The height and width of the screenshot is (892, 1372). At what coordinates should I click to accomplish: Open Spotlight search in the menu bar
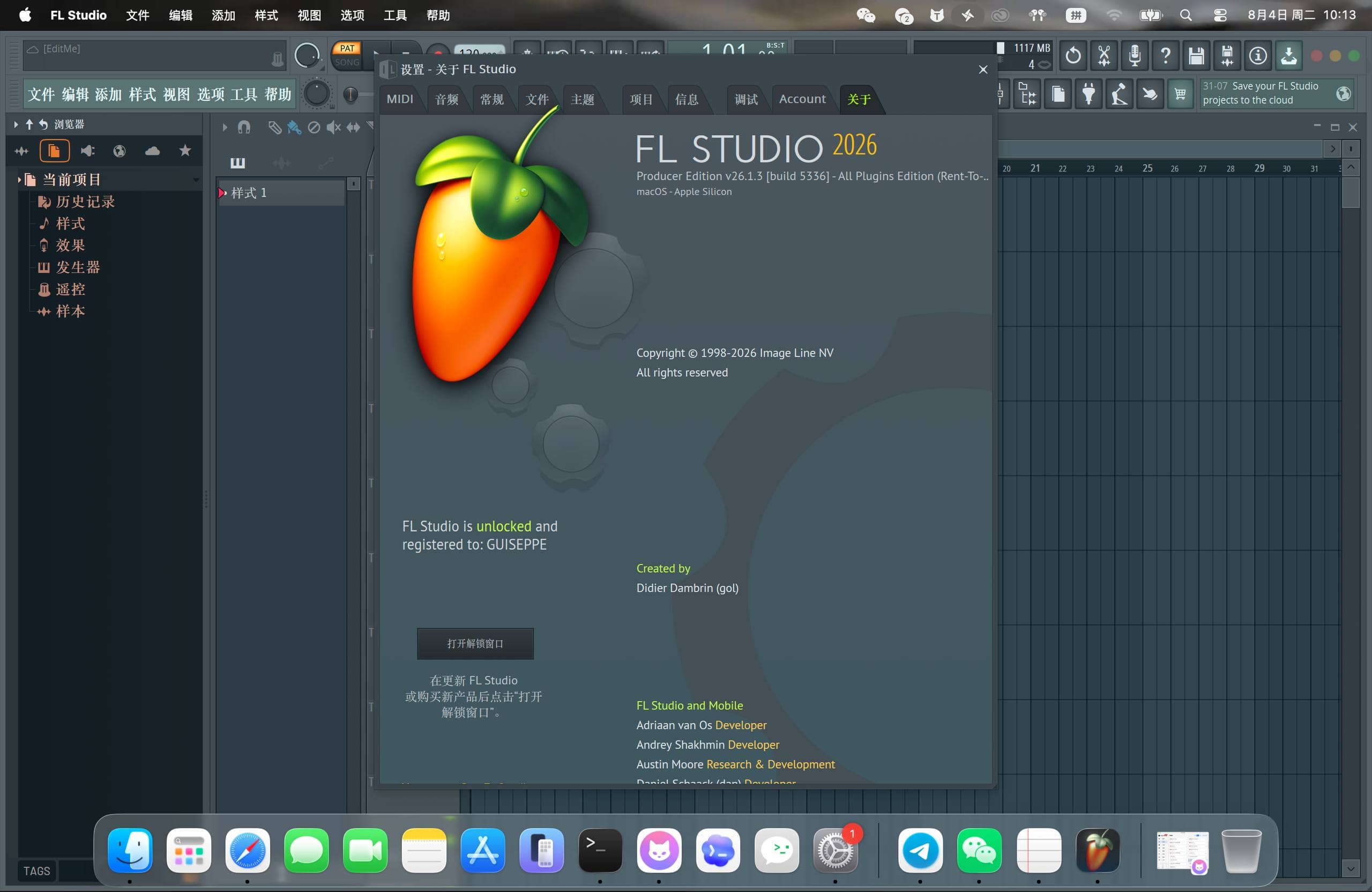click(1186, 15)
